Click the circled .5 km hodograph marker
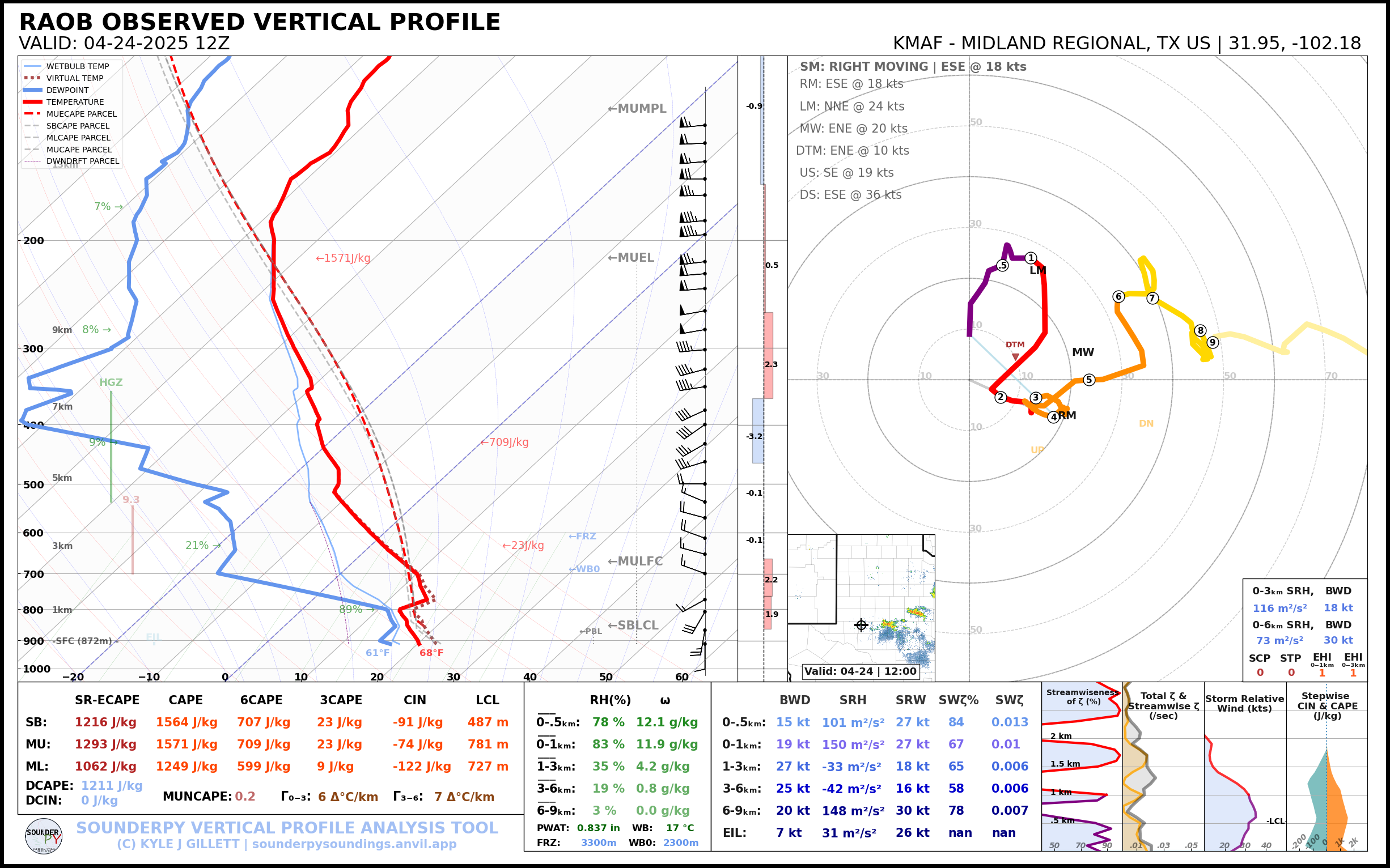The height and width of the screenshot is (868, 1390). pyautogui.click(x=1002, y=265)
